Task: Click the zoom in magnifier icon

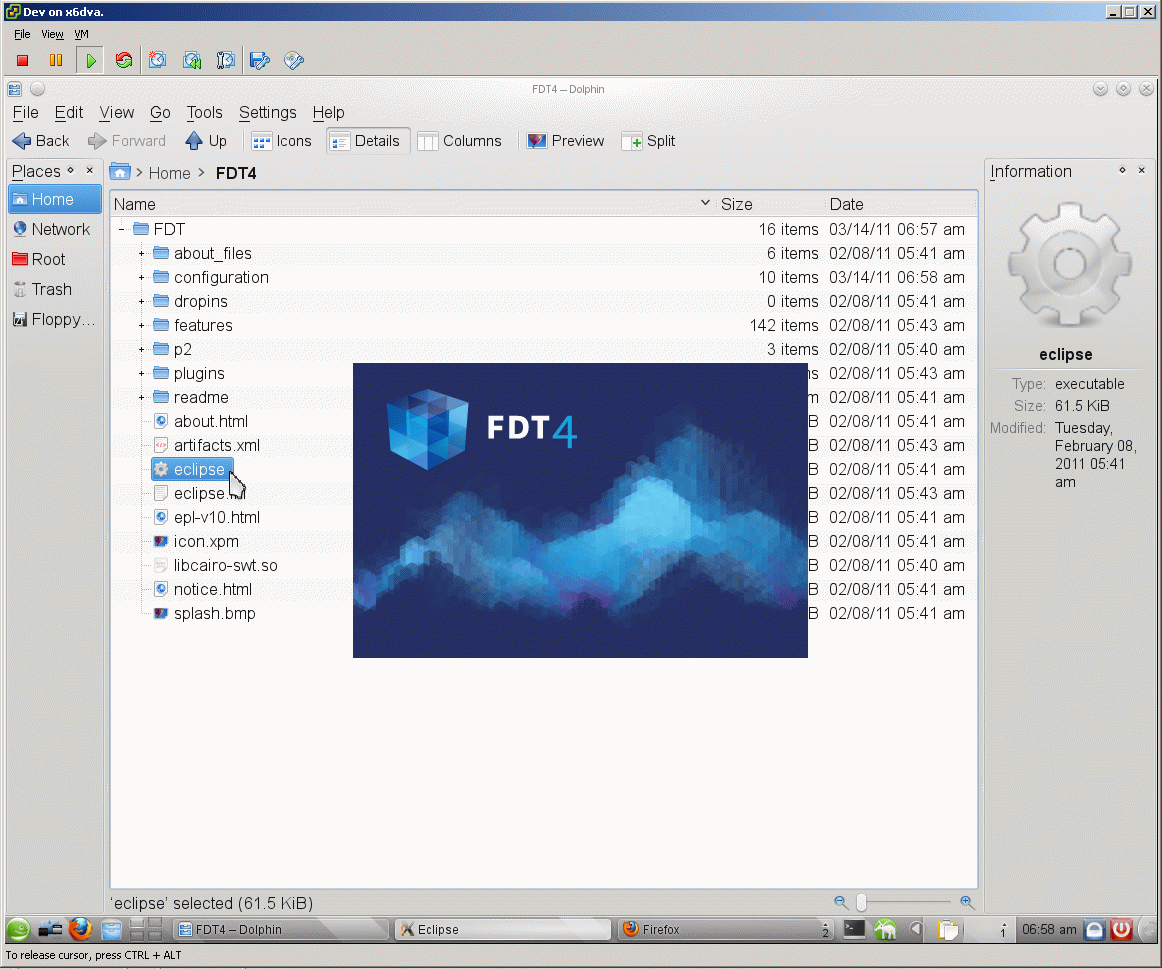Action: [967, 902]
